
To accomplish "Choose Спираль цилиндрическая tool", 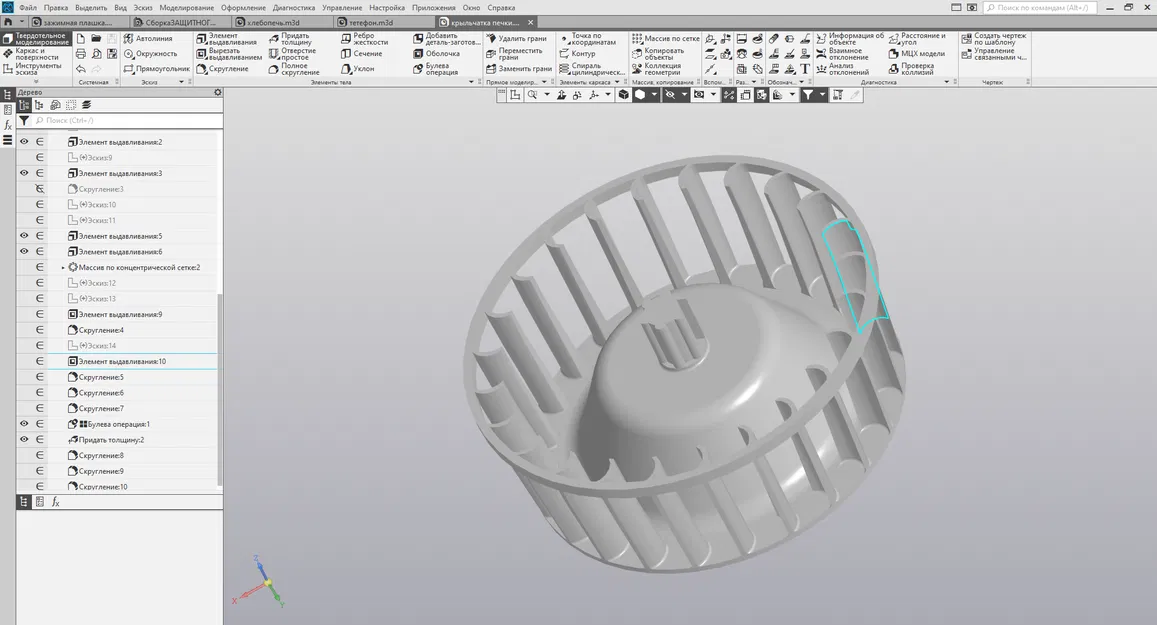I will (593, 69).
